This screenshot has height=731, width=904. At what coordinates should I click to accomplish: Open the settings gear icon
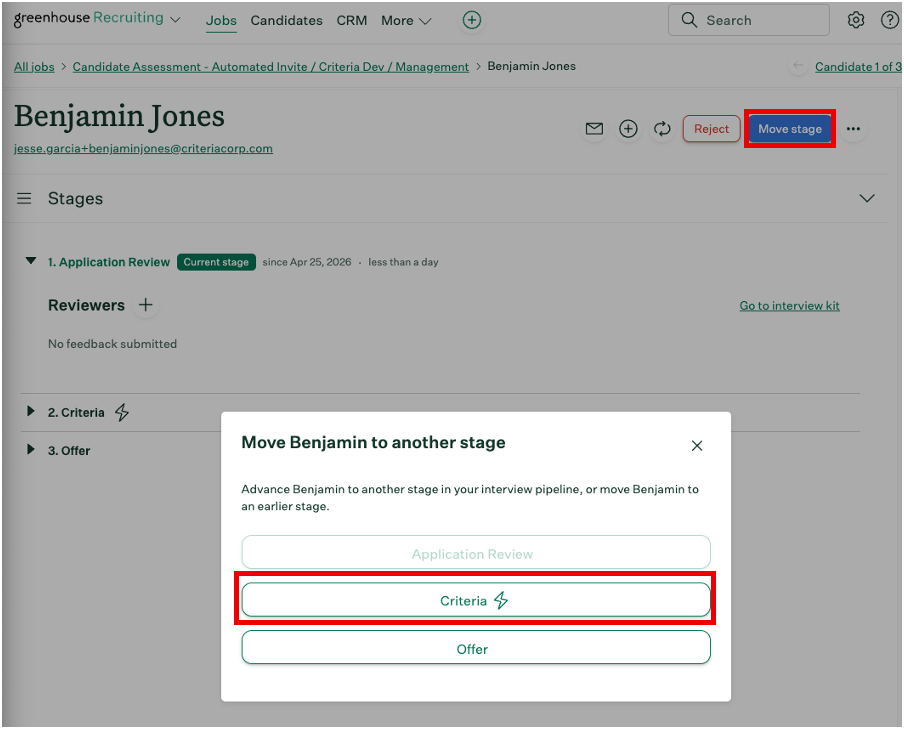pyautogui.click(x=856, y=20)
